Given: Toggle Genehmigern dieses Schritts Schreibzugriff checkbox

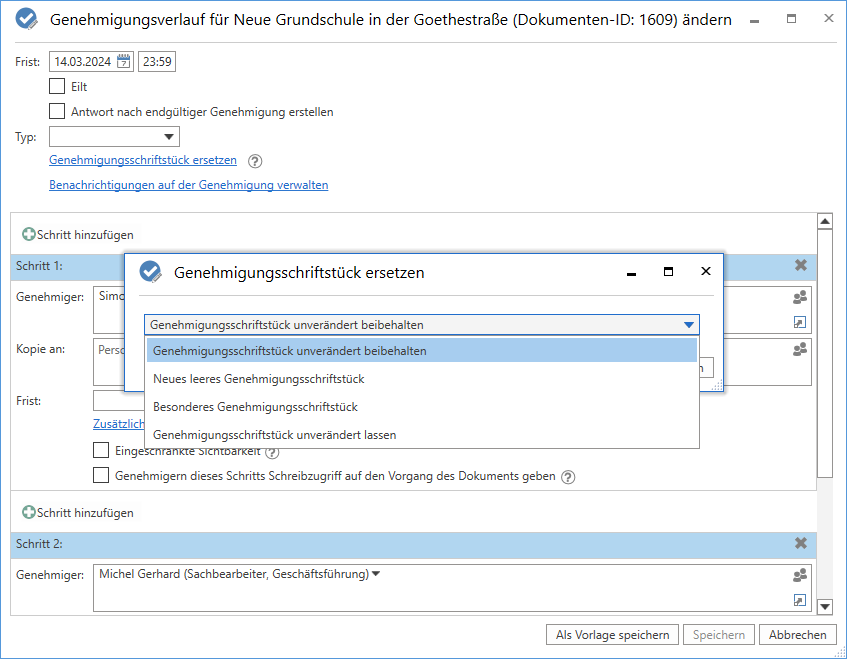Looking at the screenshot, I should [x=101, y=476].
